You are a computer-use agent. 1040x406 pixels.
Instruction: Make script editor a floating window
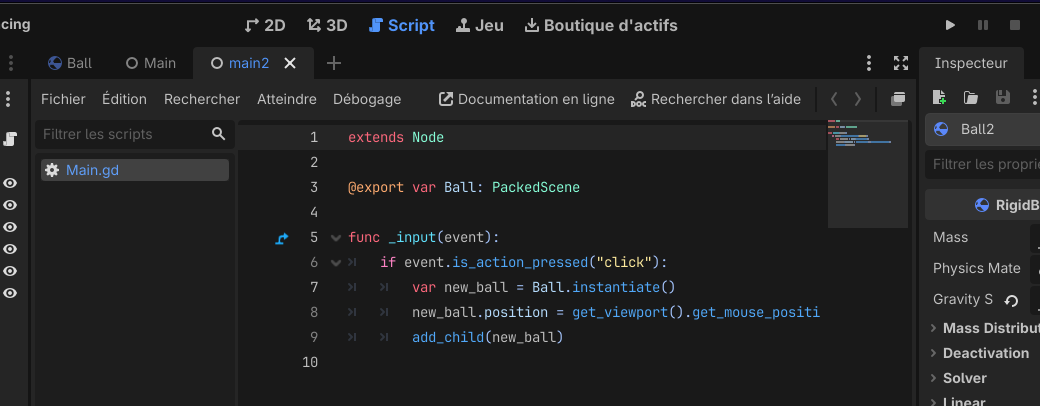897,99
